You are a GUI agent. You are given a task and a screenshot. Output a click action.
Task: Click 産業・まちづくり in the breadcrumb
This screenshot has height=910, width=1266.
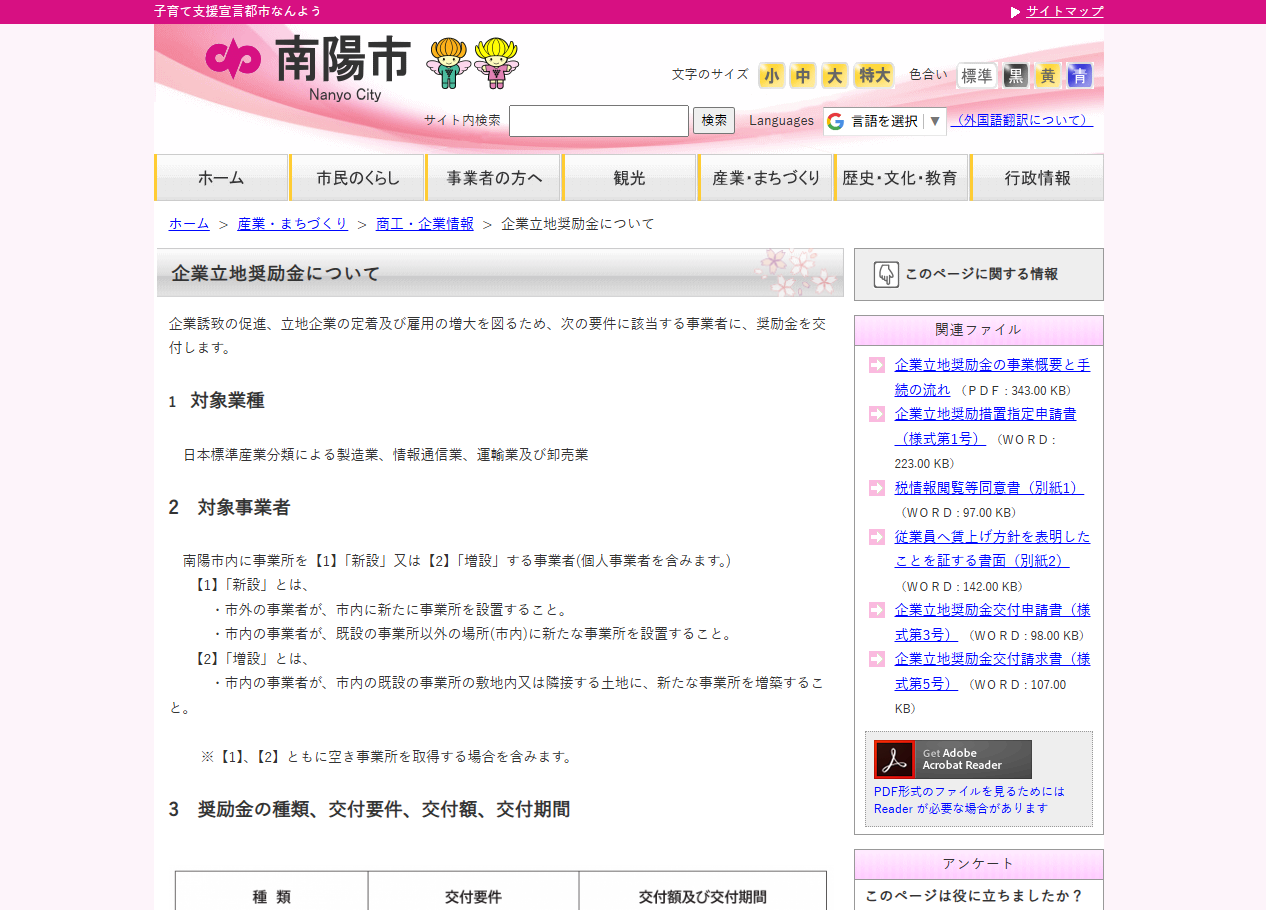(293, 224)
